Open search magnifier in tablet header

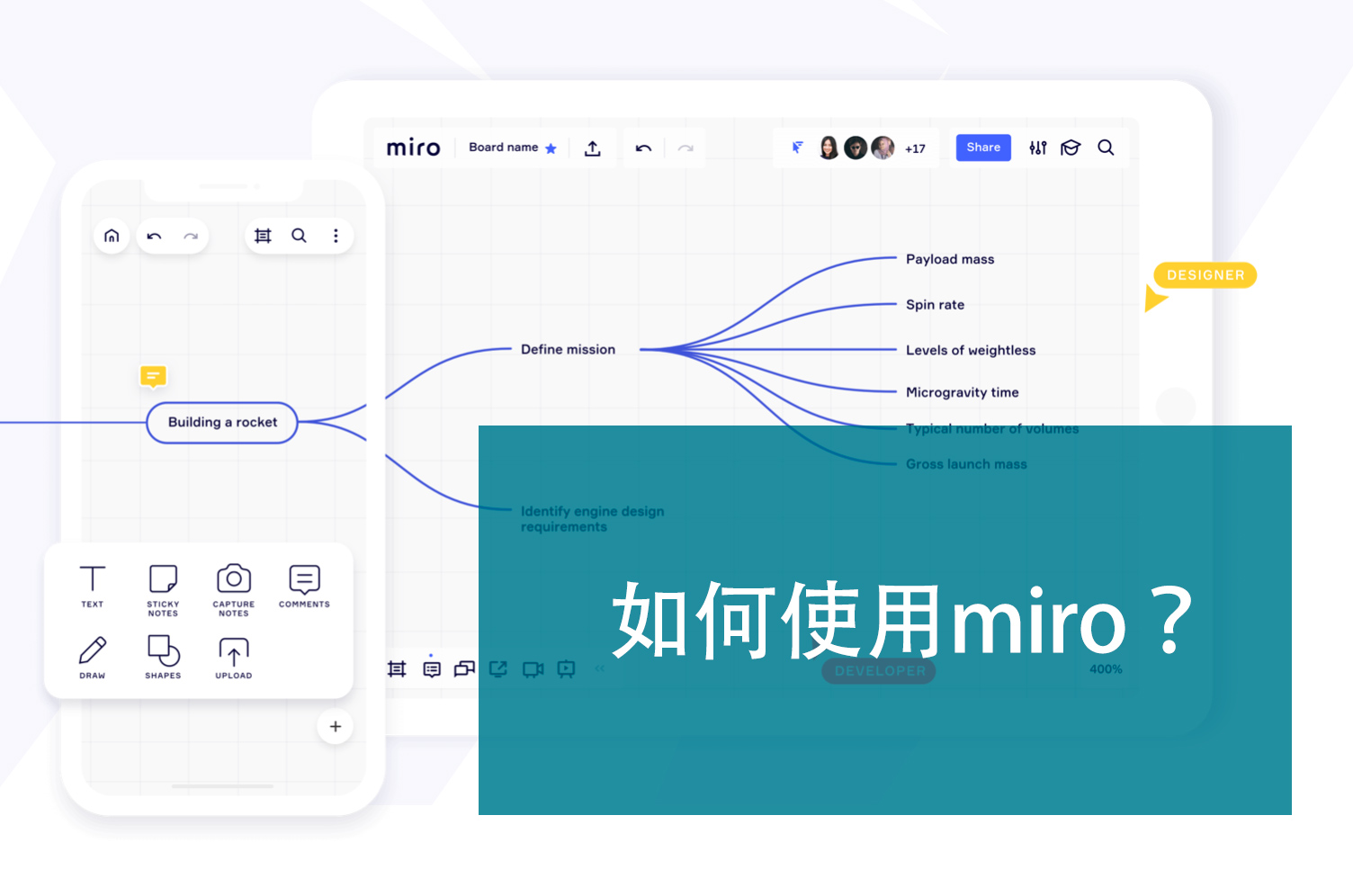tap(1106, 148)
